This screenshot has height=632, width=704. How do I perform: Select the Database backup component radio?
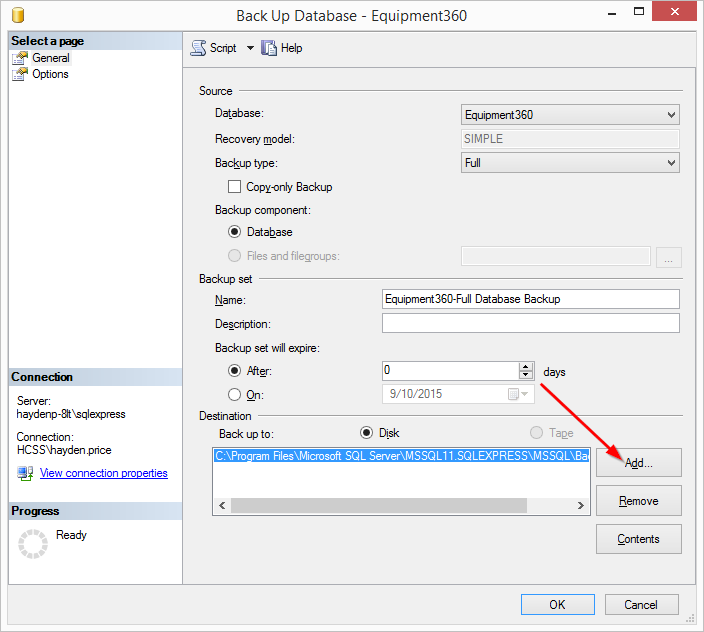235,232
